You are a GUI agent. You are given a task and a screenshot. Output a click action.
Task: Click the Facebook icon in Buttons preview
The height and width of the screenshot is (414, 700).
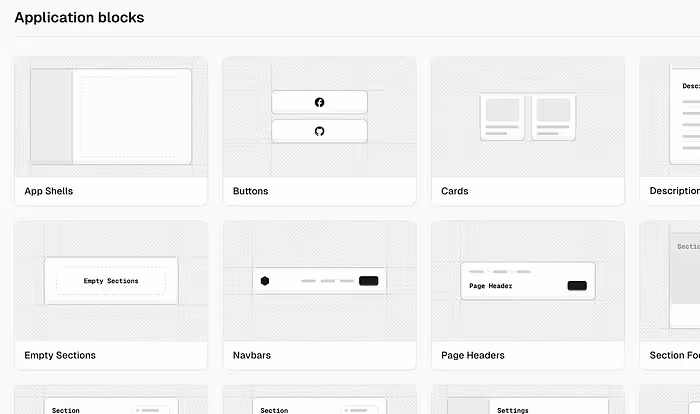[x=319, y=102]
